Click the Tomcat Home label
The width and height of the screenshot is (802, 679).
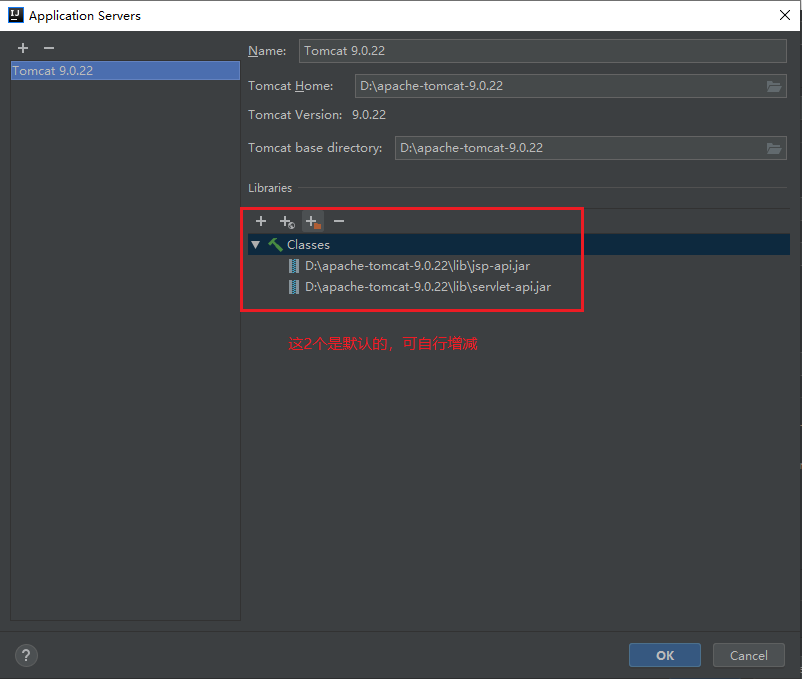click(291, 86)
